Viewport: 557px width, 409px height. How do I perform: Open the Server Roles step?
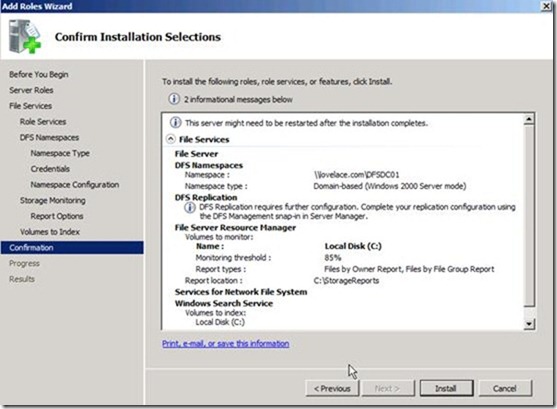tap(31, 90)
